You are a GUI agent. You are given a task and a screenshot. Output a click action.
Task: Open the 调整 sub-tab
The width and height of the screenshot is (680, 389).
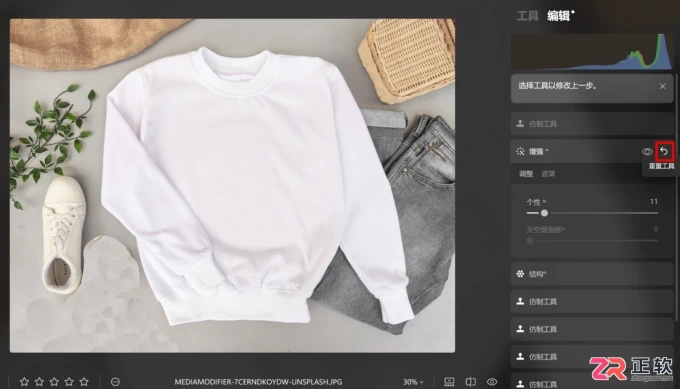[x=526, y=174]
